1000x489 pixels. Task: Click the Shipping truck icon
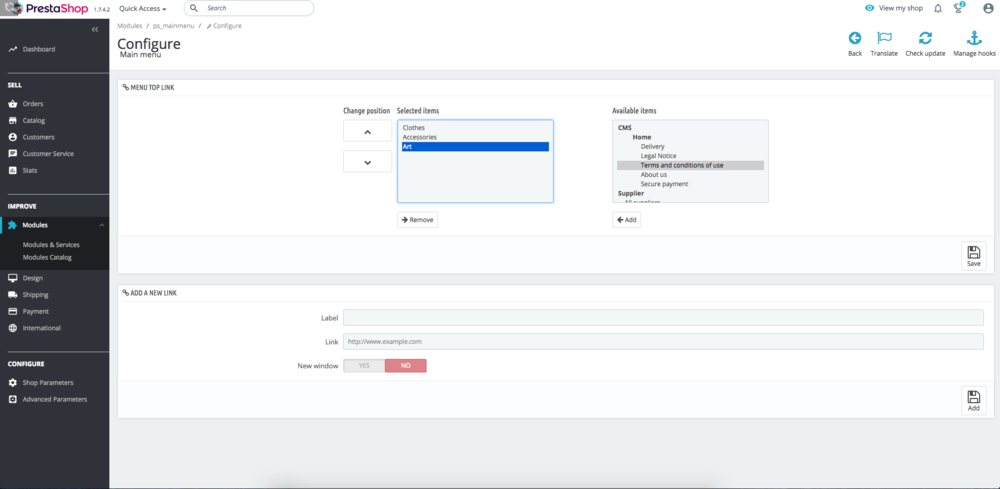click(x=13, y=295)
